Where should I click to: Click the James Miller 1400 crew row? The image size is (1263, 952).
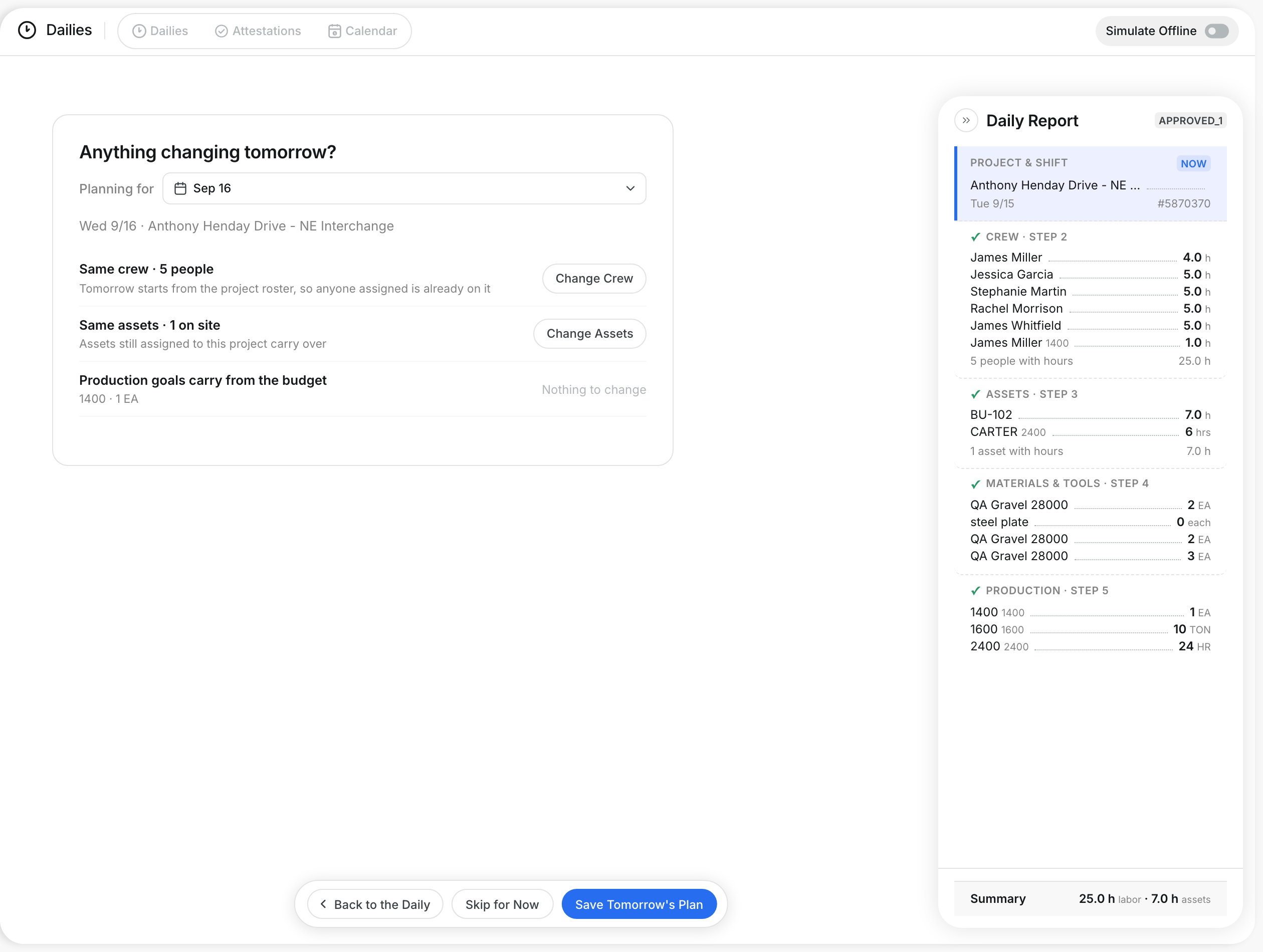tap(1090, 343)
